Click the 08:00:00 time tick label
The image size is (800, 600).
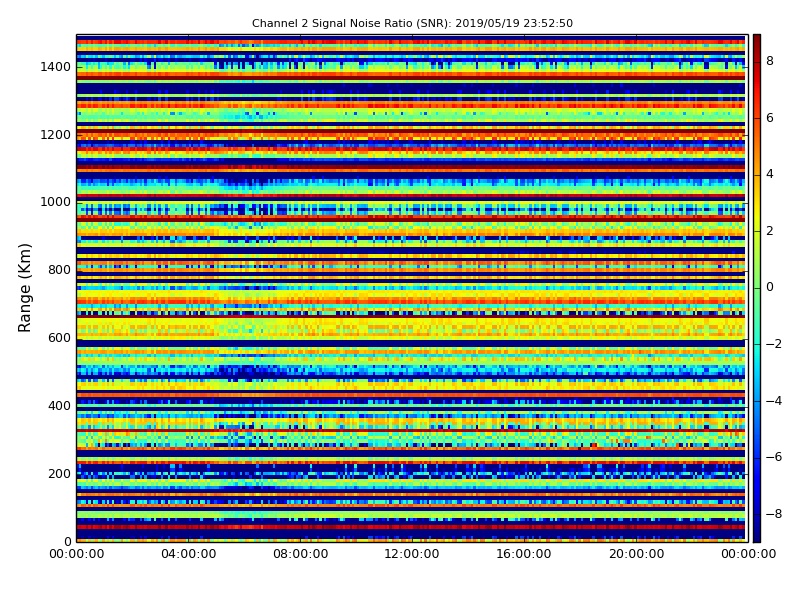[301, 554]
